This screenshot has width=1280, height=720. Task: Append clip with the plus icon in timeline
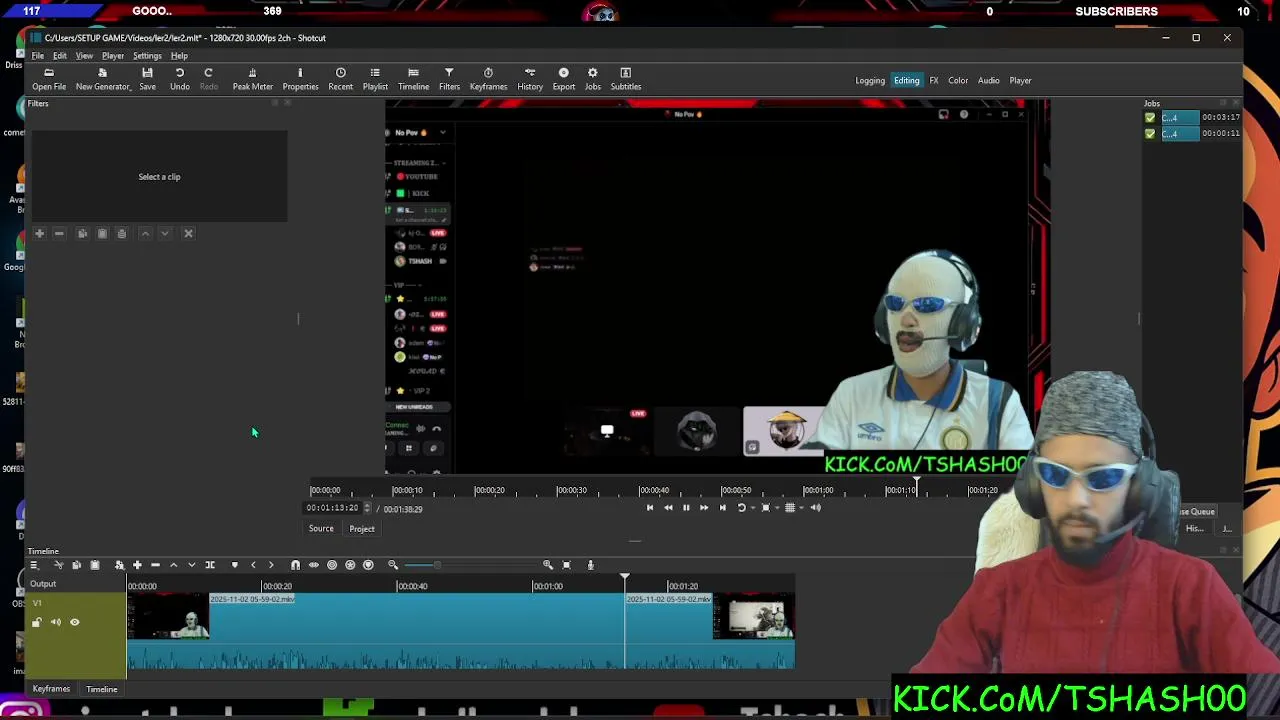click(x=137, y=565)
